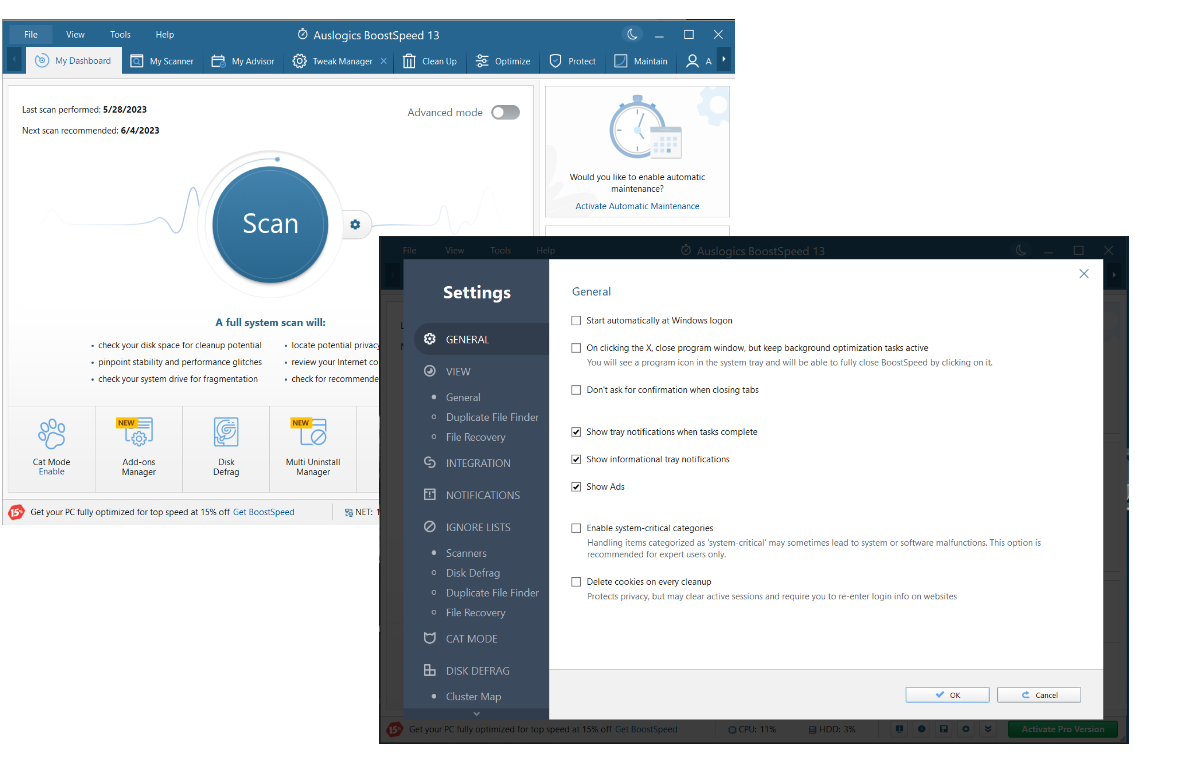Image resolution: width=1202 pixels, height=779 pixels.
Task: Open File menu in dashboard window
Action: point(31,34)
